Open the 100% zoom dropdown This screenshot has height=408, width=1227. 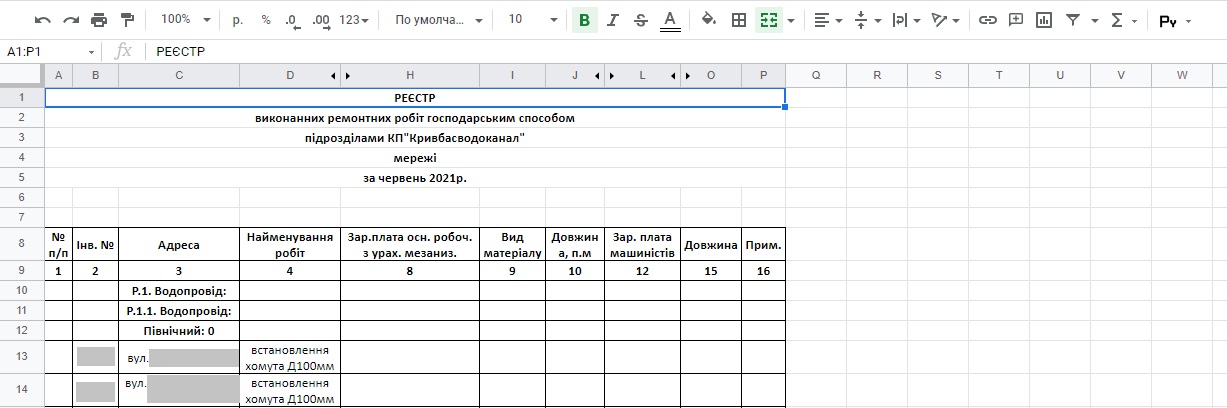(x=185, y=20)
